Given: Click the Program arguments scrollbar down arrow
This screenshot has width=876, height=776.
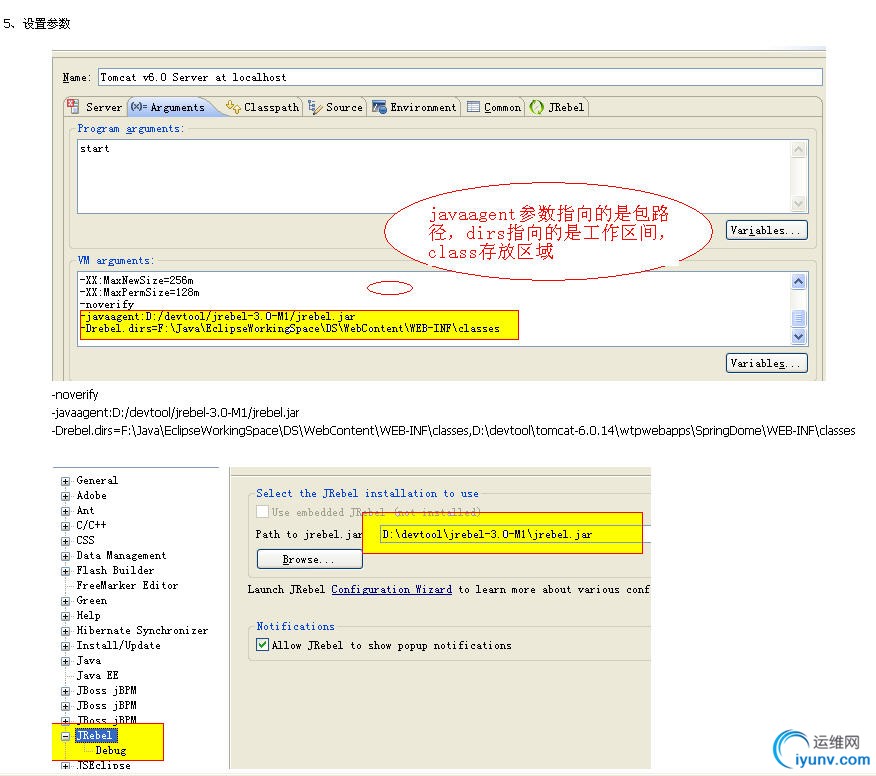Looking at the screenshot, I should 798,203.
